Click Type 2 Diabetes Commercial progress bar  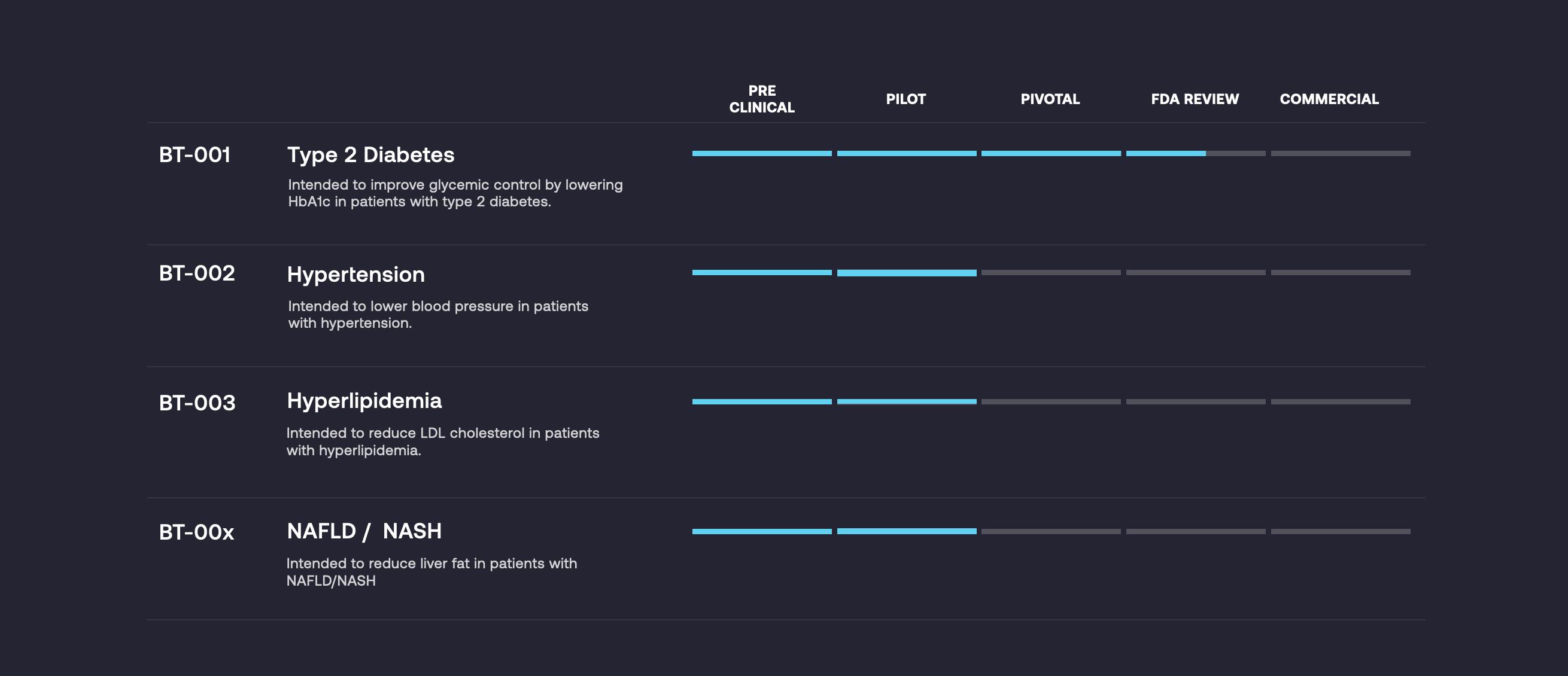(1341, 153)
